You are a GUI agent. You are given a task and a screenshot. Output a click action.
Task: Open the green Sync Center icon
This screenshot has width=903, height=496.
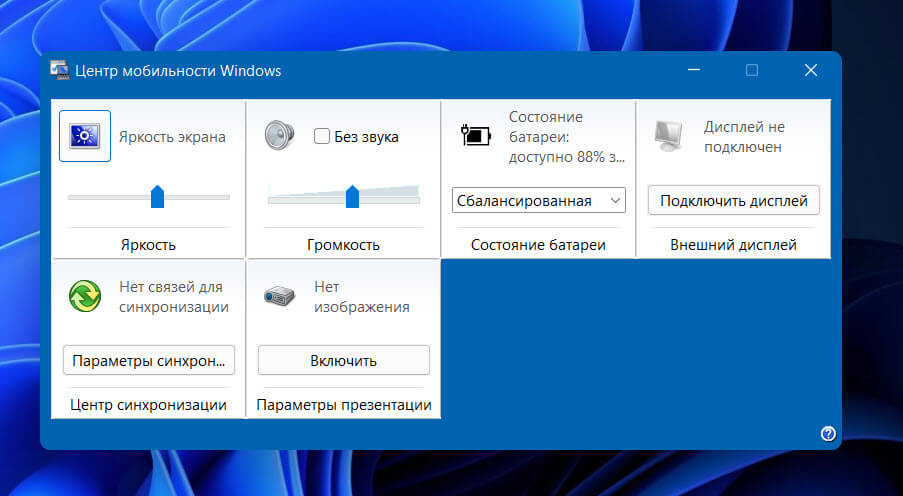pos(85,296)
